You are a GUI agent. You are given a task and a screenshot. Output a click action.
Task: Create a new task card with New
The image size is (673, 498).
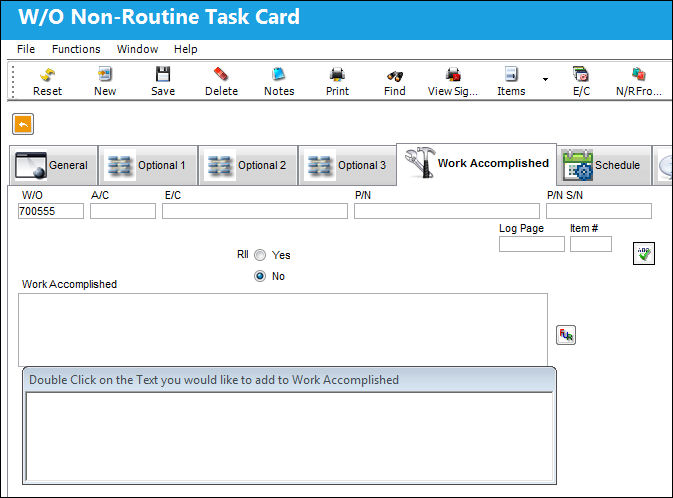coord(105,82)
